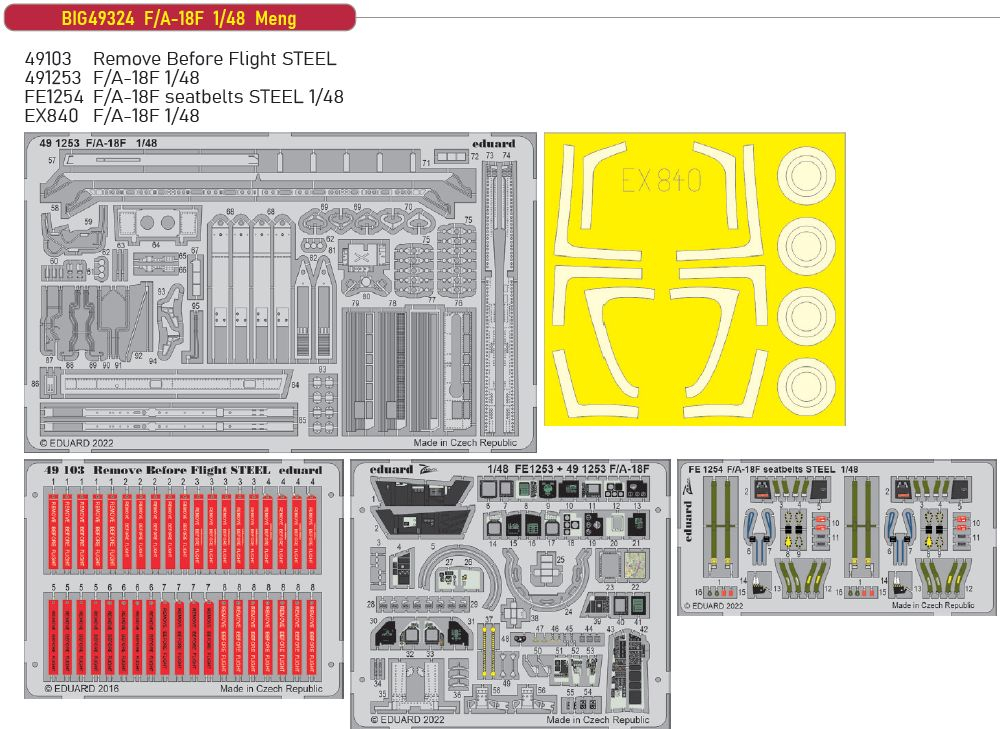Select the "491253 F/A-18F 1/48" list line
The image size is (1000, 729).
pyautogui.click(x=112, y=78)
